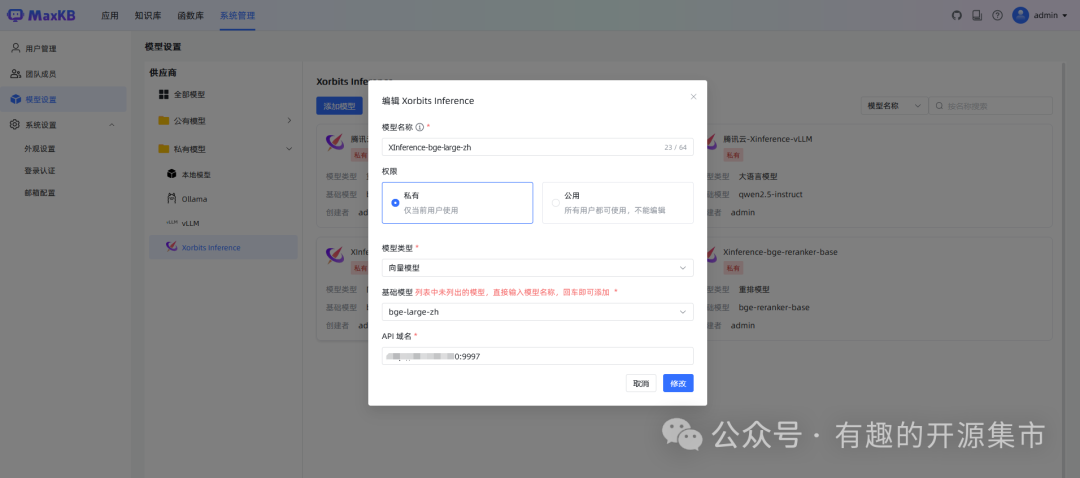Click the 模型名称 text input field
Viewport: 1080px width, 478px height.
click(537, 147)
